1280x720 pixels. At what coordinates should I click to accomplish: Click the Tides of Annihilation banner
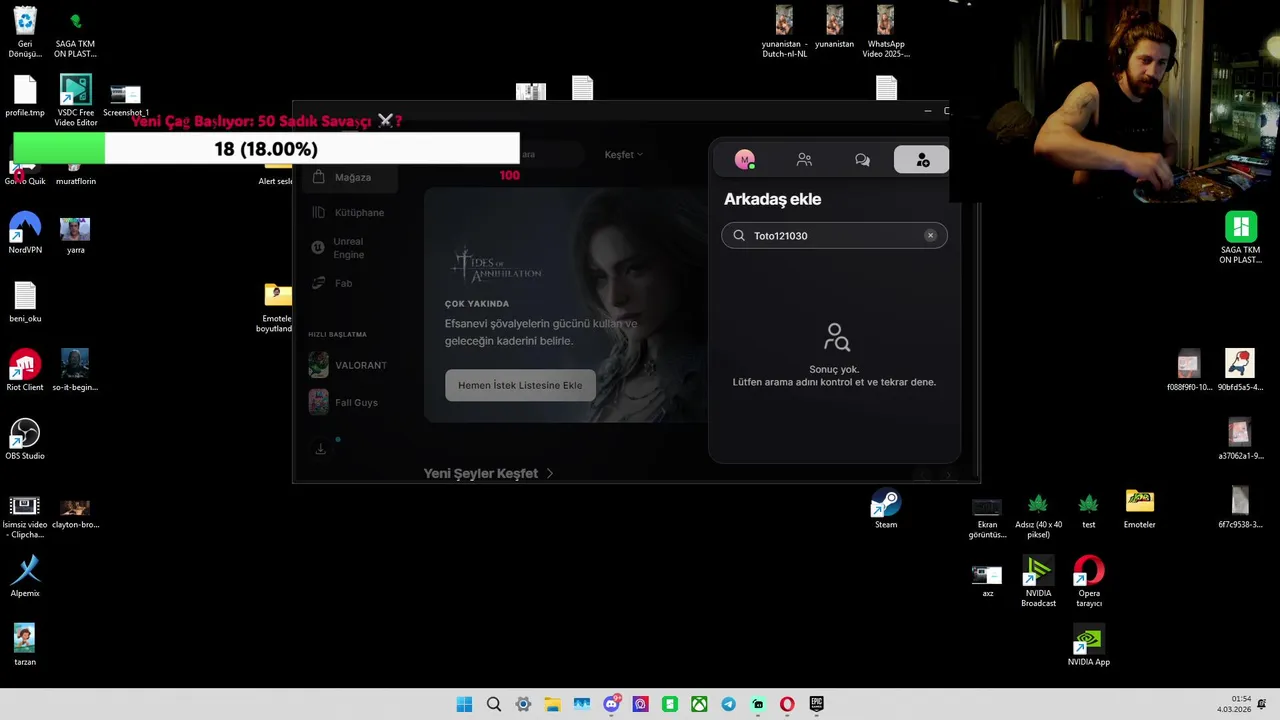(566, 304)
